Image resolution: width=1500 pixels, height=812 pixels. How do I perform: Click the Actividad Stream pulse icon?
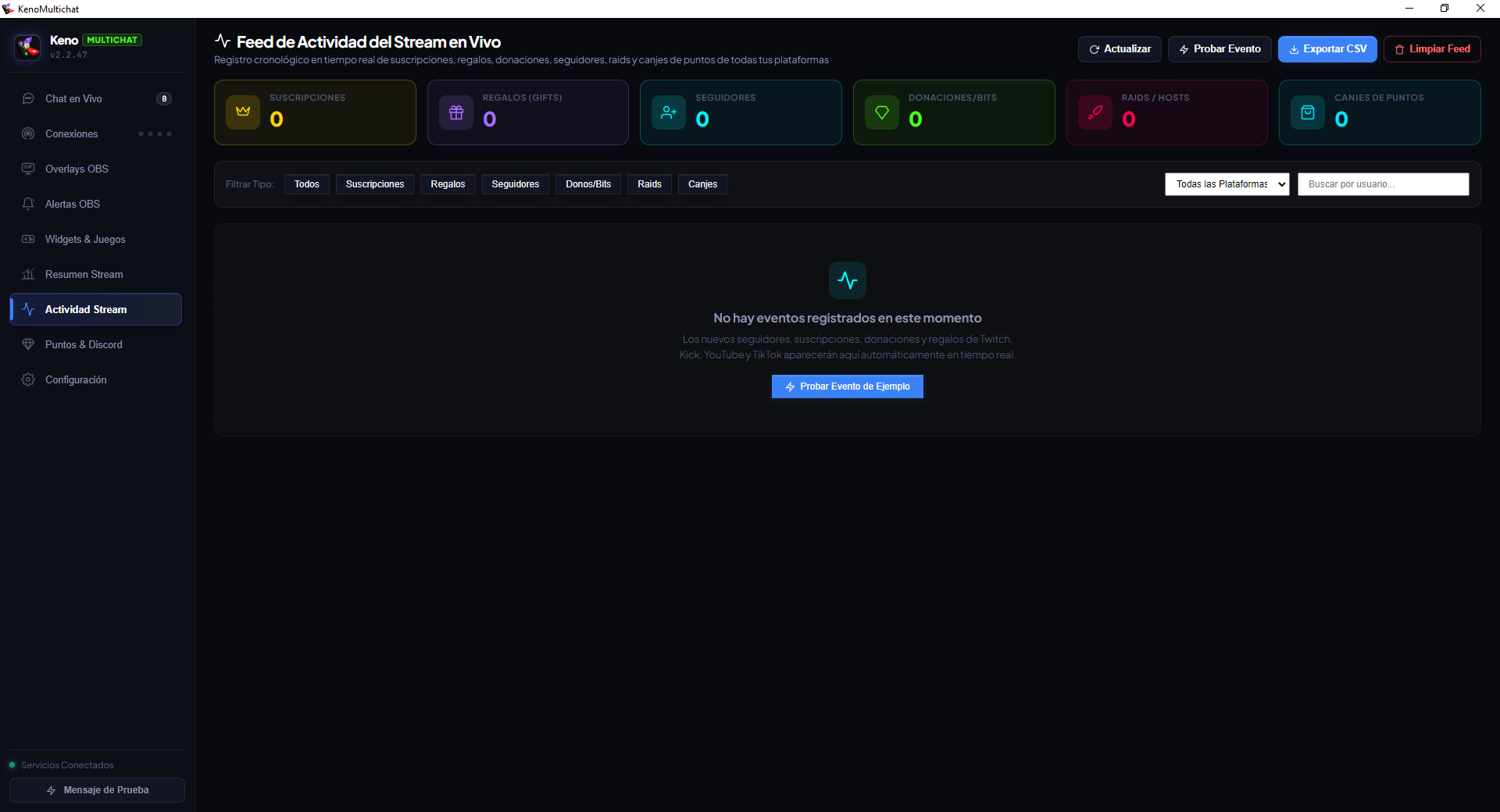pyautogui.click(x=28, y=309)
